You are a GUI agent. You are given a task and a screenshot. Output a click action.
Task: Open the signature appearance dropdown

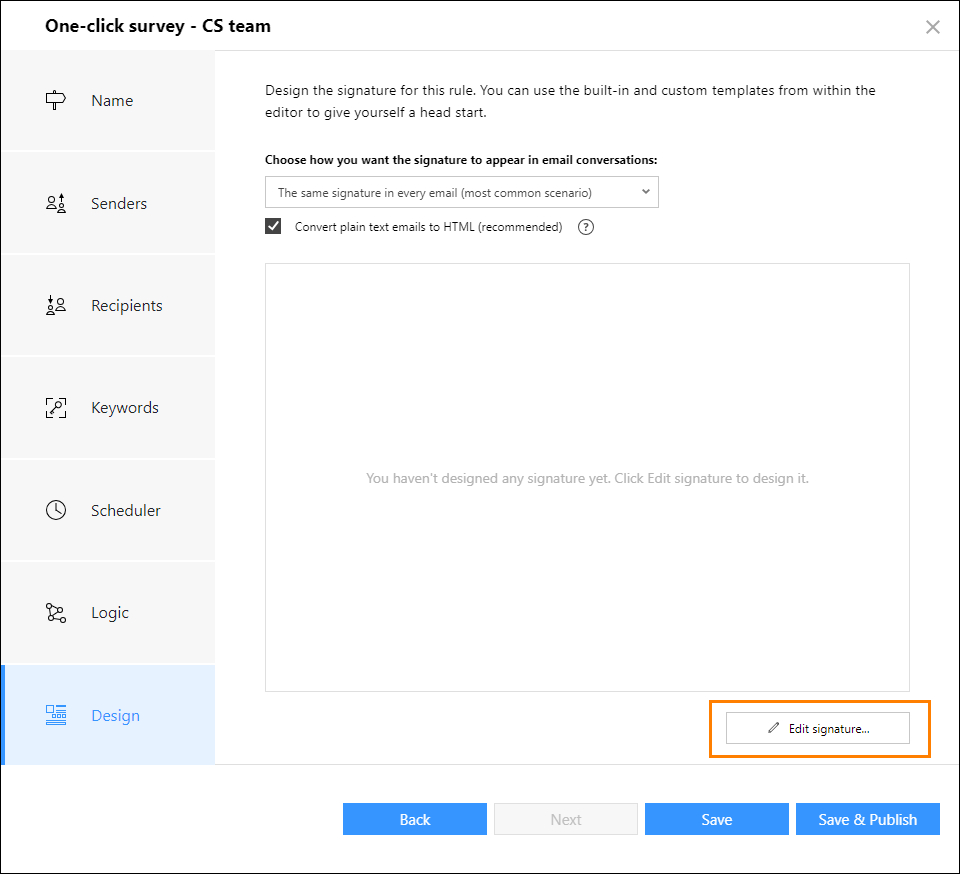point(462,192)
